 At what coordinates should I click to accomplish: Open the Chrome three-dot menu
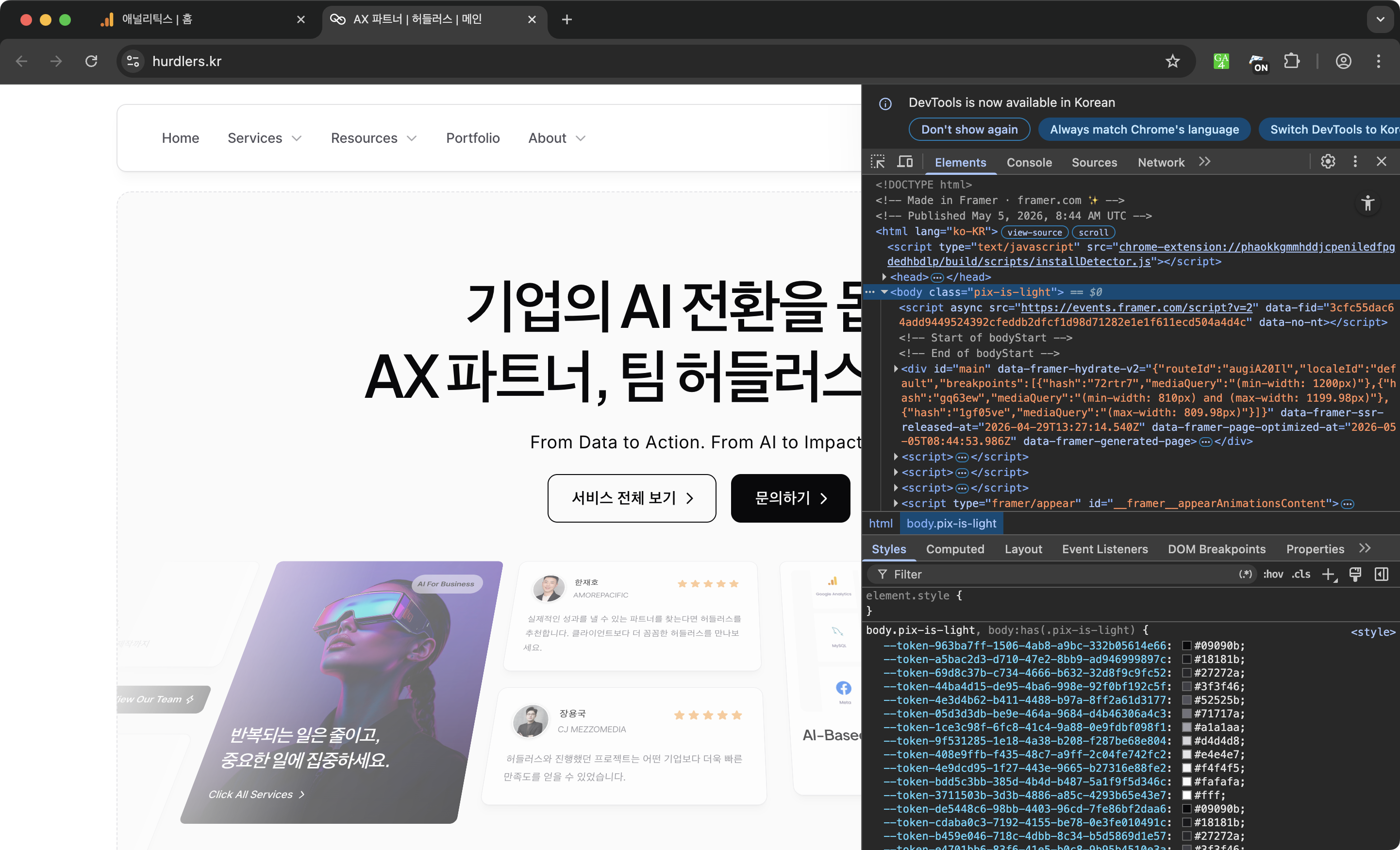[1379, 61]
